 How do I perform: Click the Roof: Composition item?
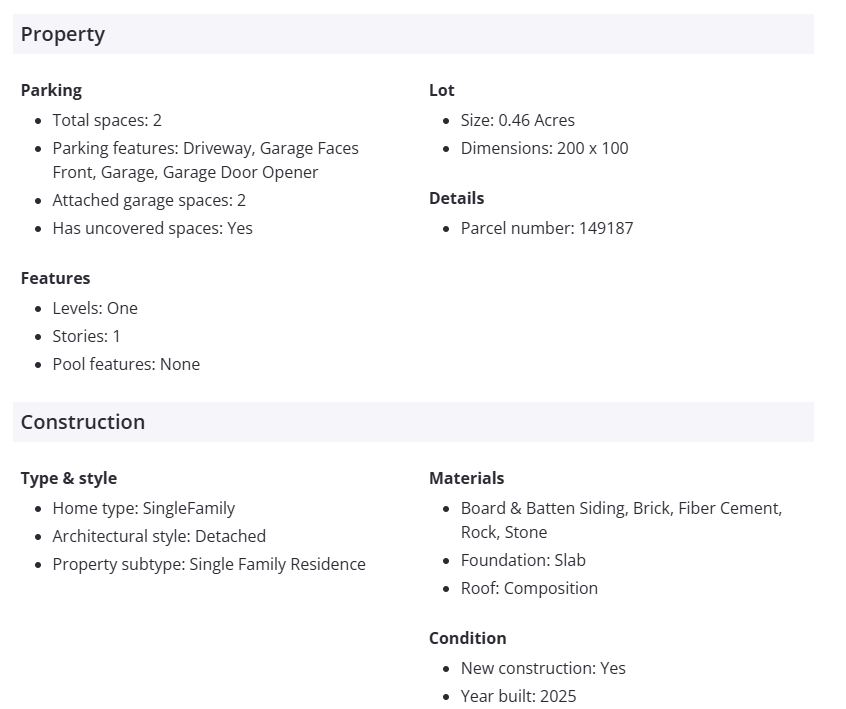[529, 588]
